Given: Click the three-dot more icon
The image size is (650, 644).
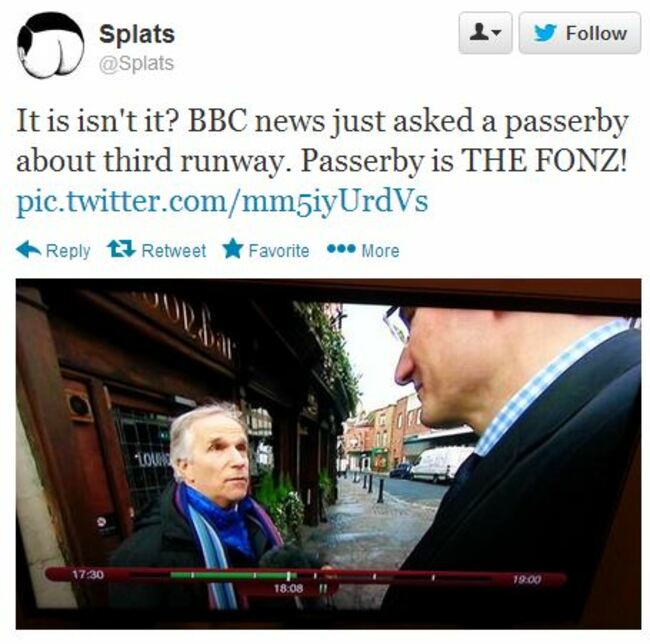Looking at the screenshot, I should point(341,249).
